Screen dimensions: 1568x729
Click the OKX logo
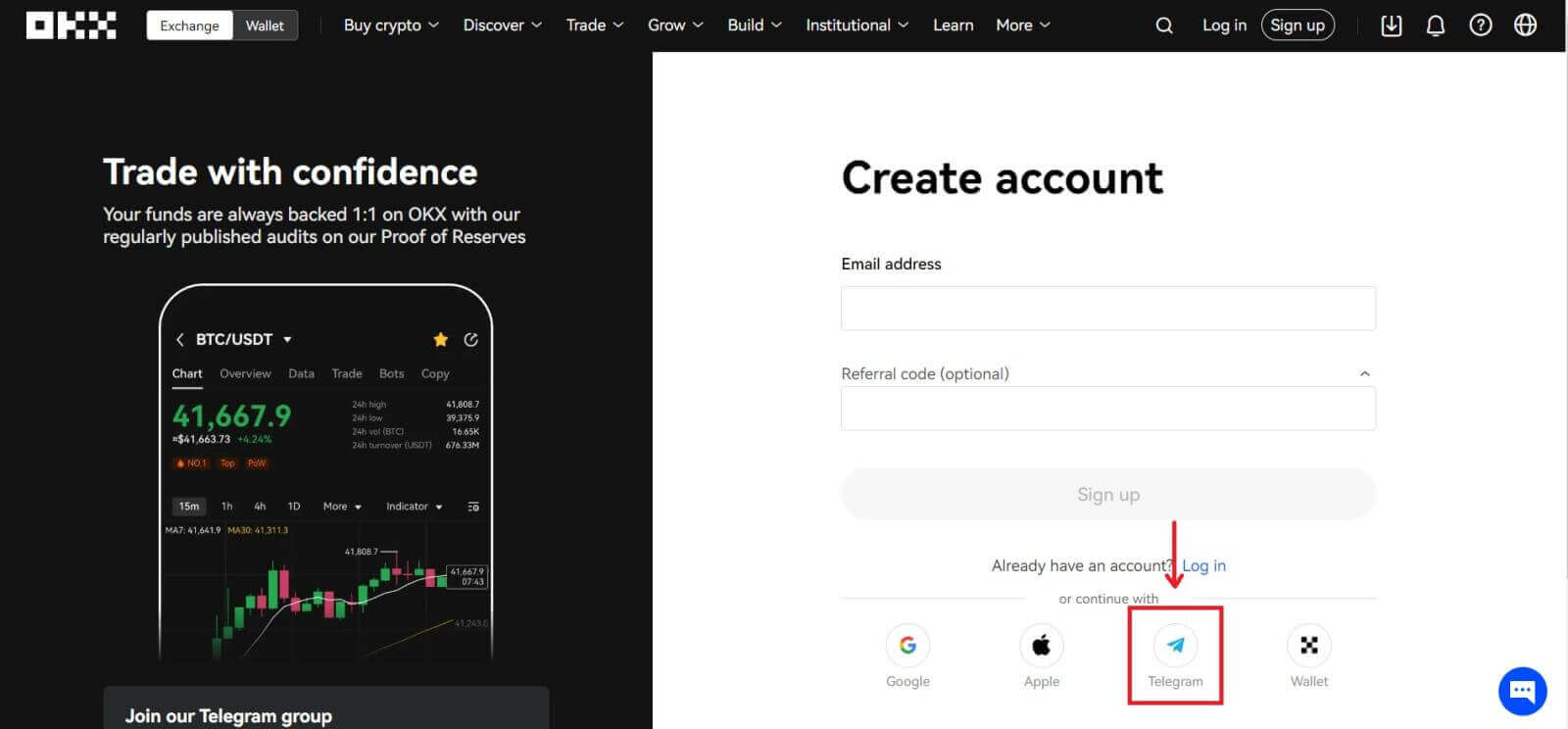point(71,25)
